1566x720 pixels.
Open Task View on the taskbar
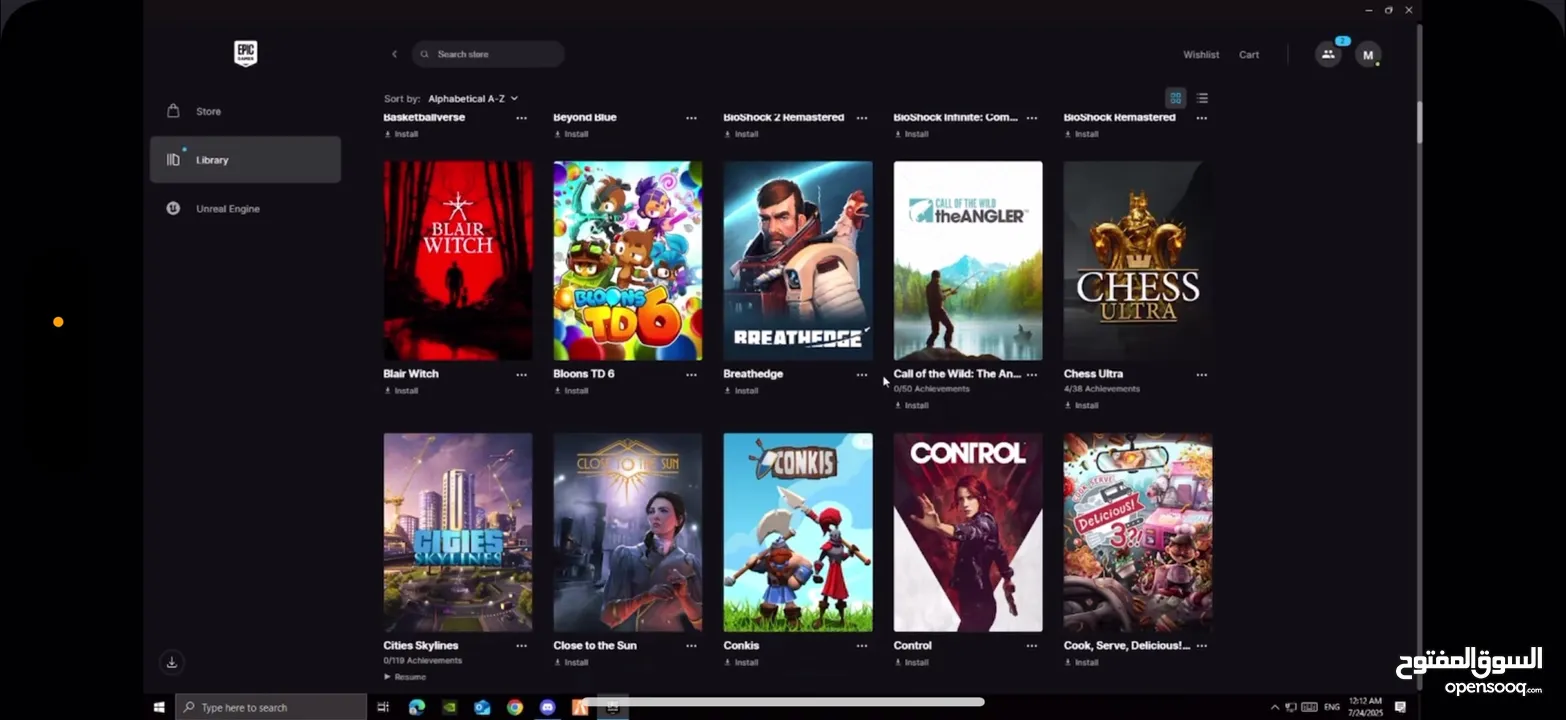click(383, 707)
